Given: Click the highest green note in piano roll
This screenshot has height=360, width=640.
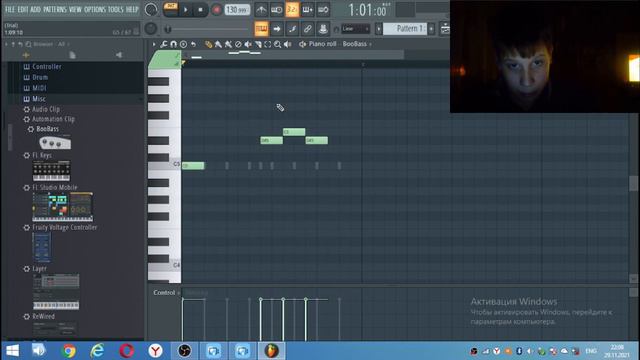Looking at the screenshot, I should pyautogui.click(x=294, y=132).
